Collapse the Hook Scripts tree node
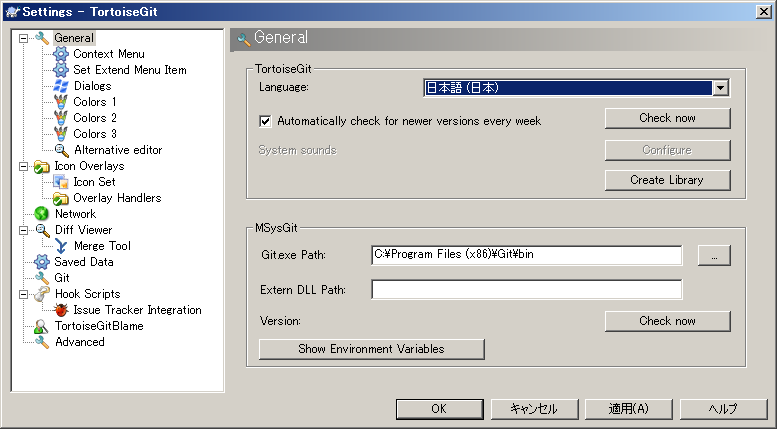The image size is (777, 429). tap(23, 294)
